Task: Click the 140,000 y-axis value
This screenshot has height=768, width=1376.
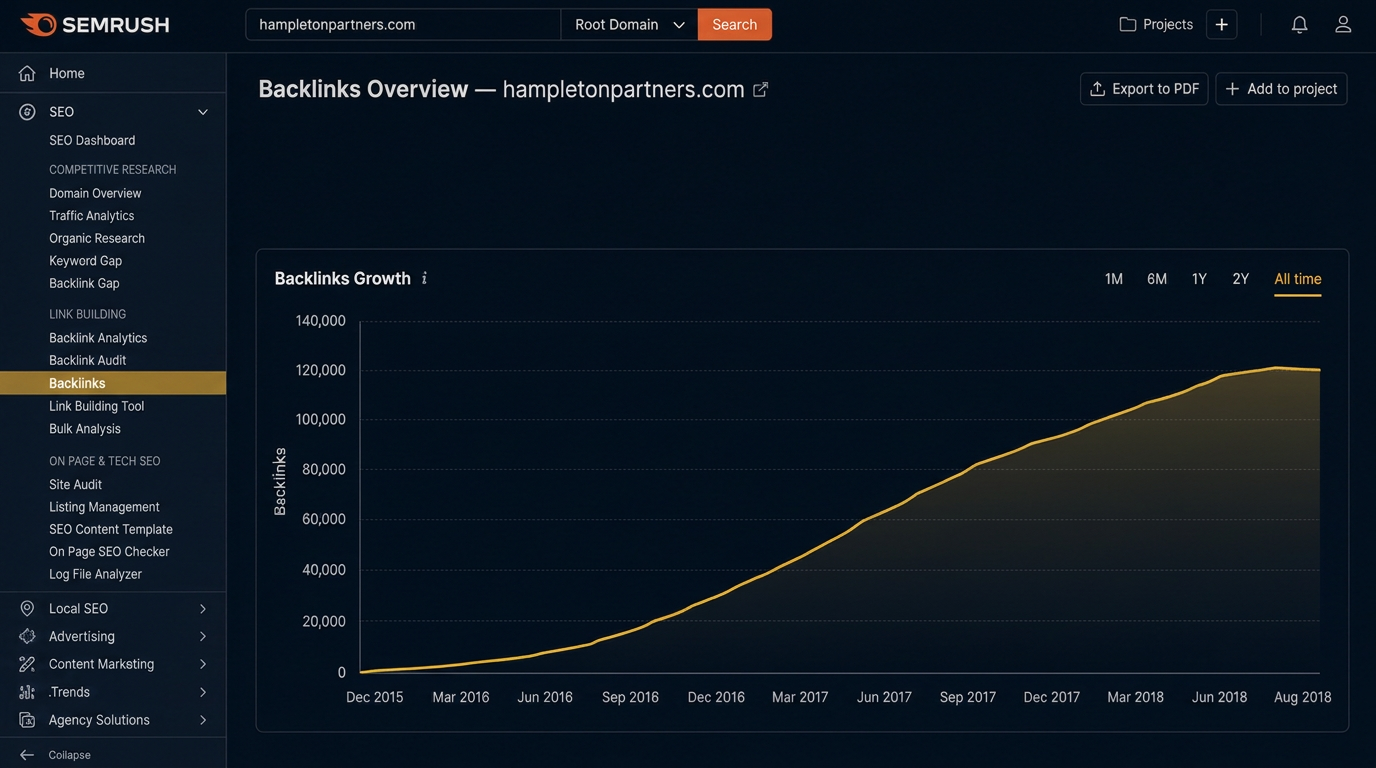Action: tap(320, 321)
